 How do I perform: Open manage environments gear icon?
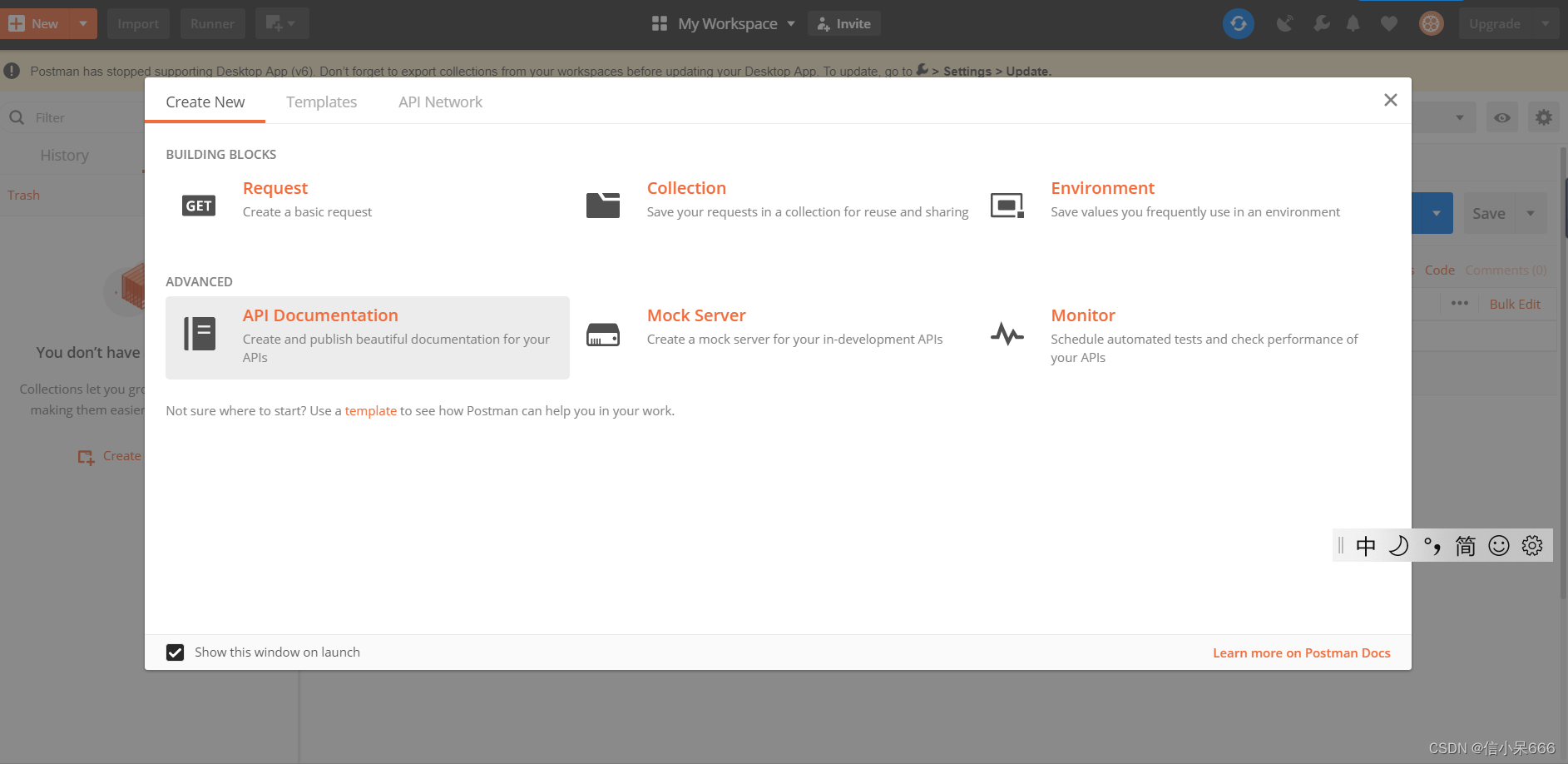(x=1544, y=117)
